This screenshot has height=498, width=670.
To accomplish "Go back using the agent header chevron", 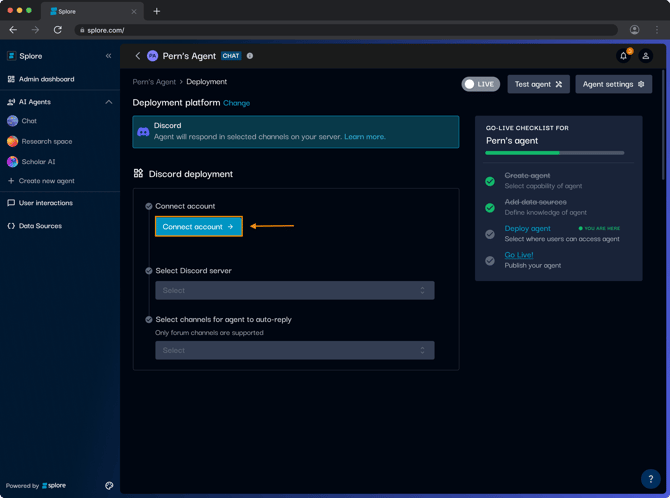I will click(138, 56).
